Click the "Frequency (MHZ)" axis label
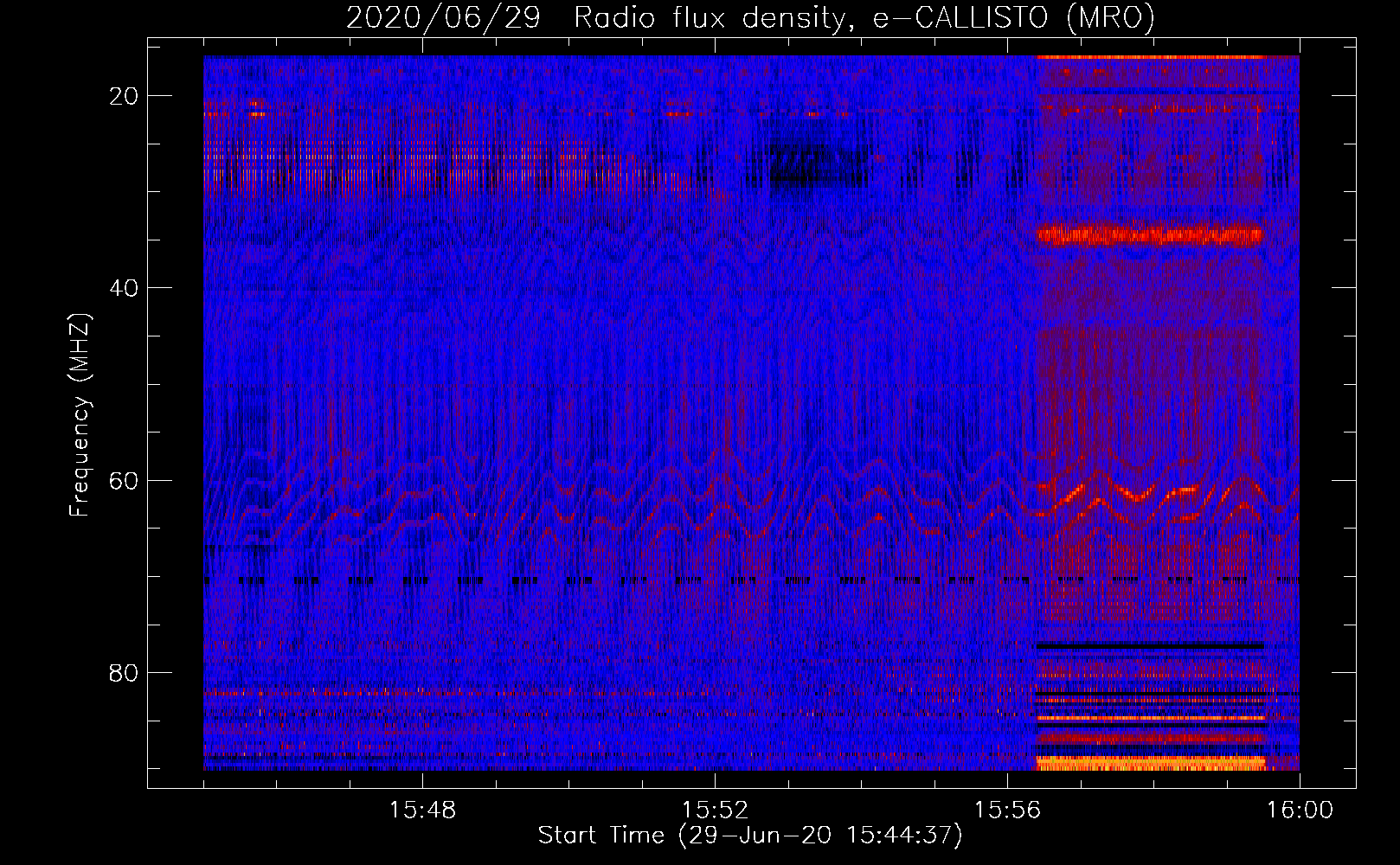This screenshot has width=1400, height=865. [80, 415]
